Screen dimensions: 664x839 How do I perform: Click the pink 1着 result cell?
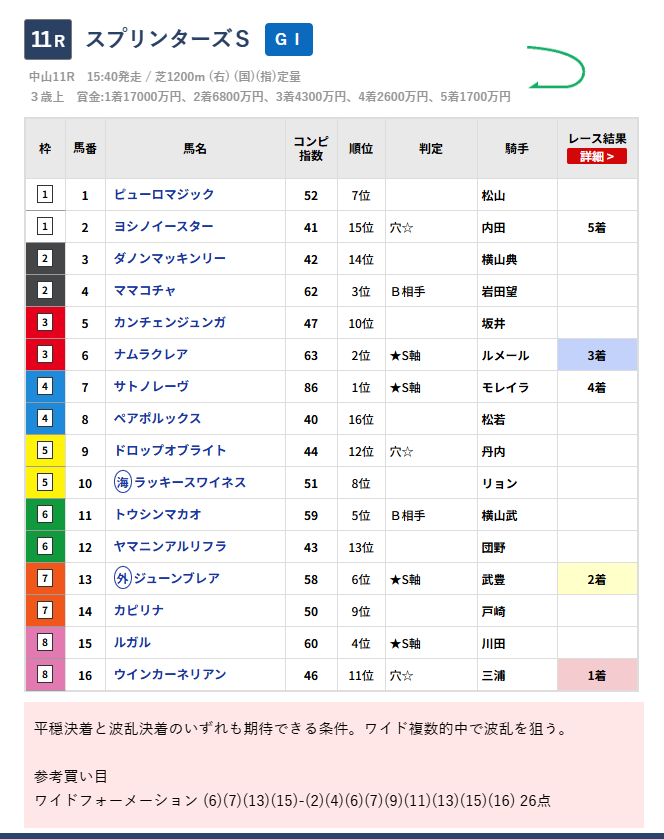597,675
